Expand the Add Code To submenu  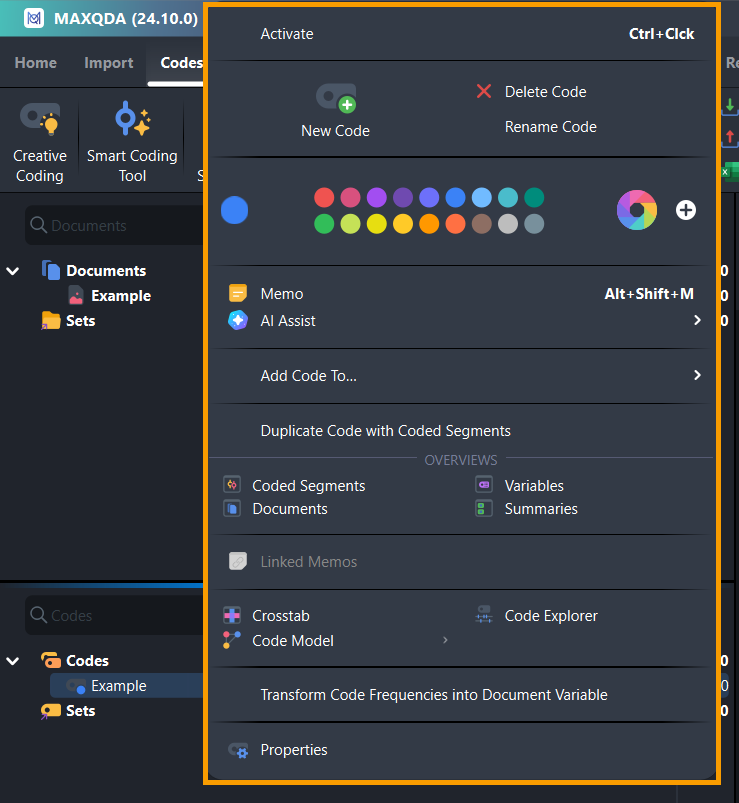coord(697,376)
